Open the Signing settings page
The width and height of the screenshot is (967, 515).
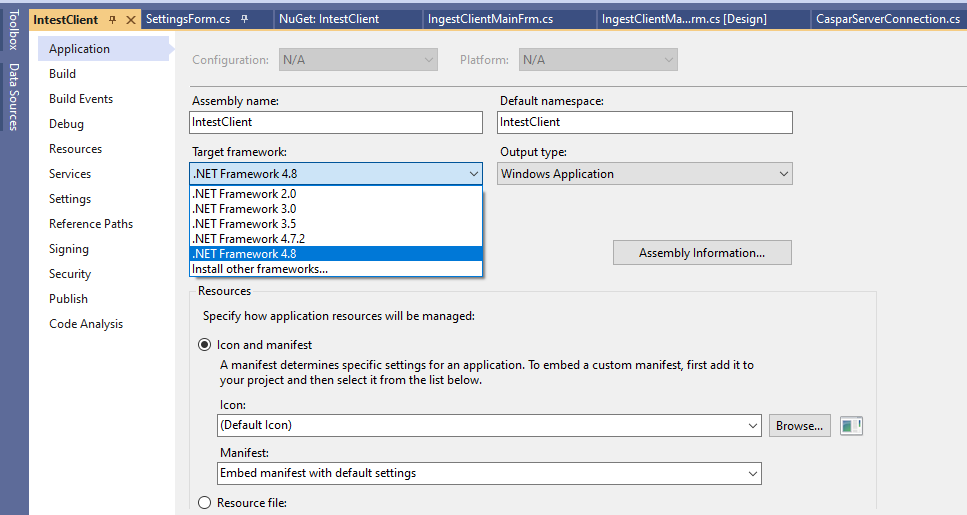68,249
